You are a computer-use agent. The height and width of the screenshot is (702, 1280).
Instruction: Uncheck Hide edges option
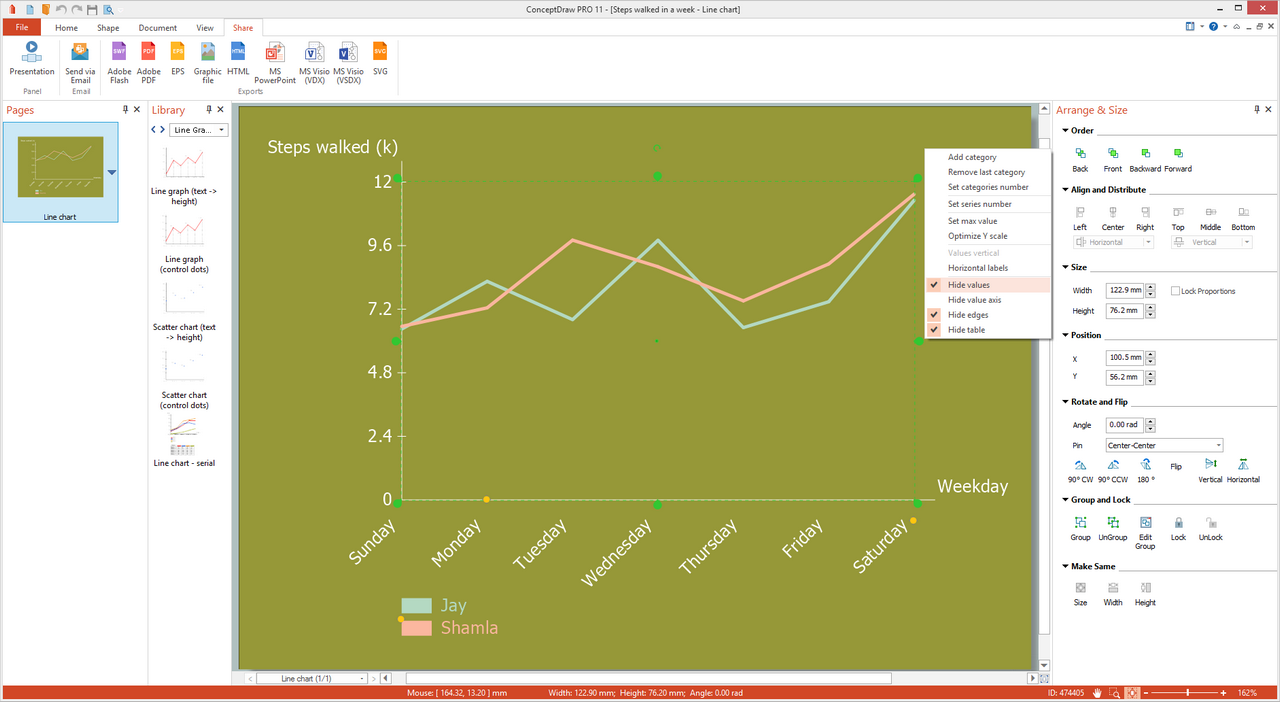988,315
